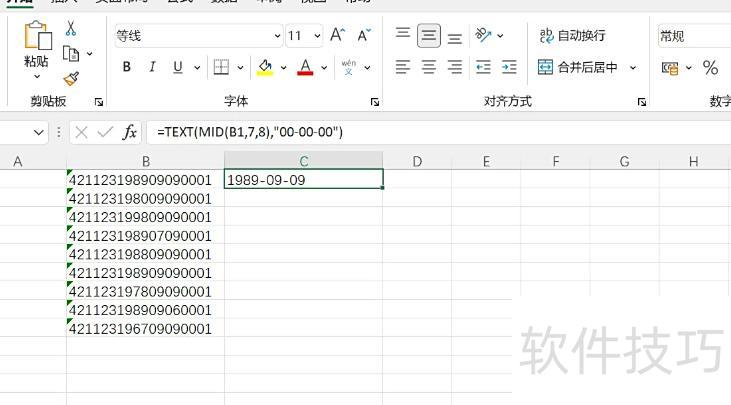Align text to bottom

(x=455, y=38)
